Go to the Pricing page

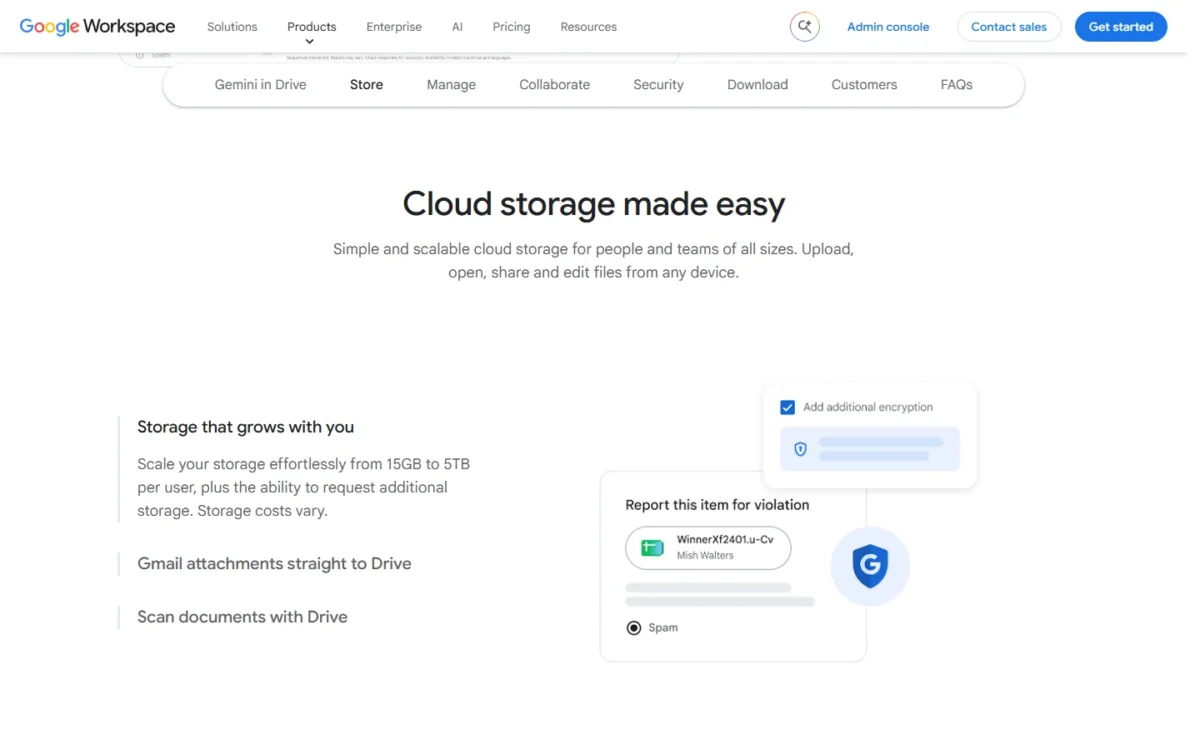(511, 27)
